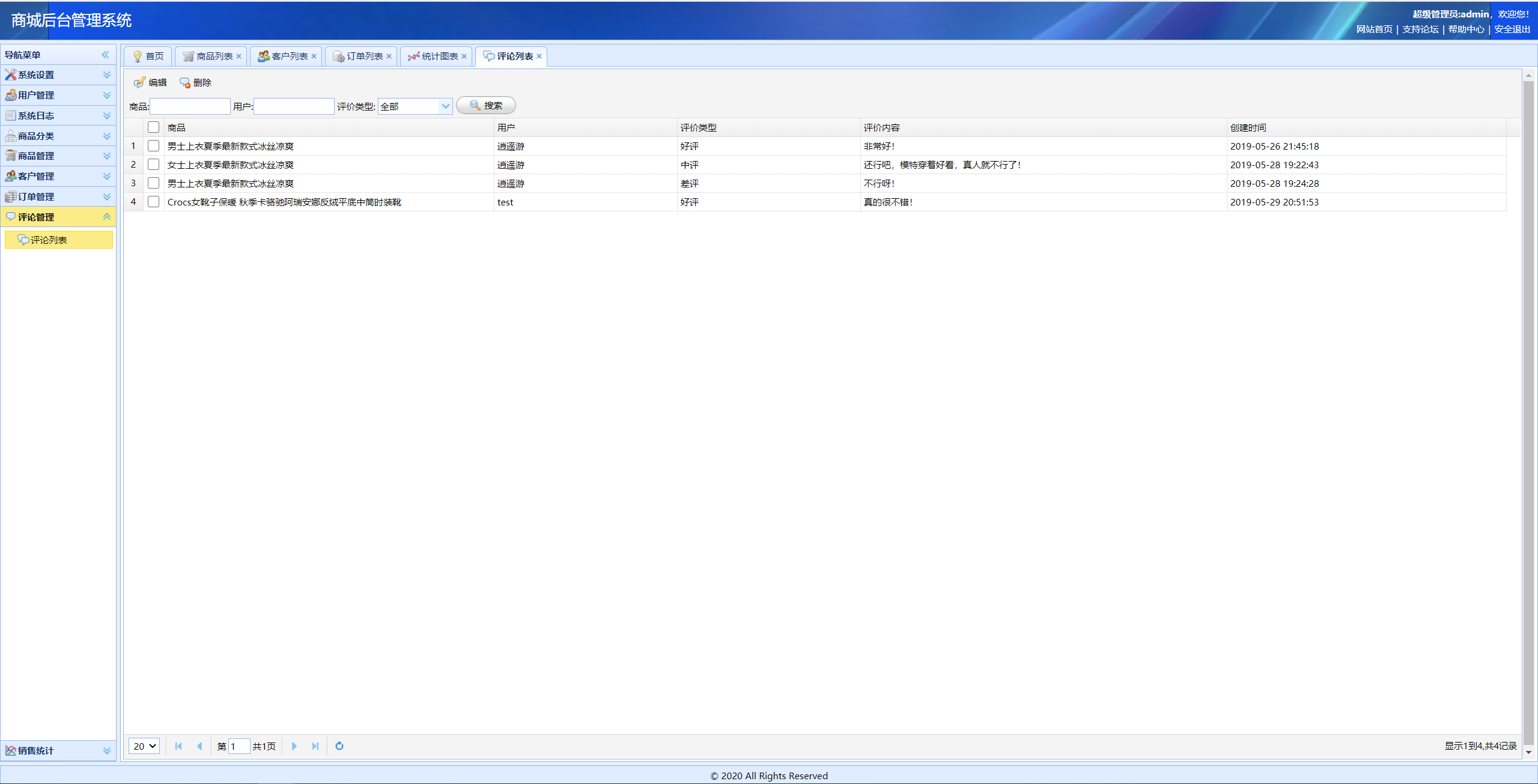Open the 网站首页 link
This screenshot has height=784, width=1538.
click(x=1374, y=29)
